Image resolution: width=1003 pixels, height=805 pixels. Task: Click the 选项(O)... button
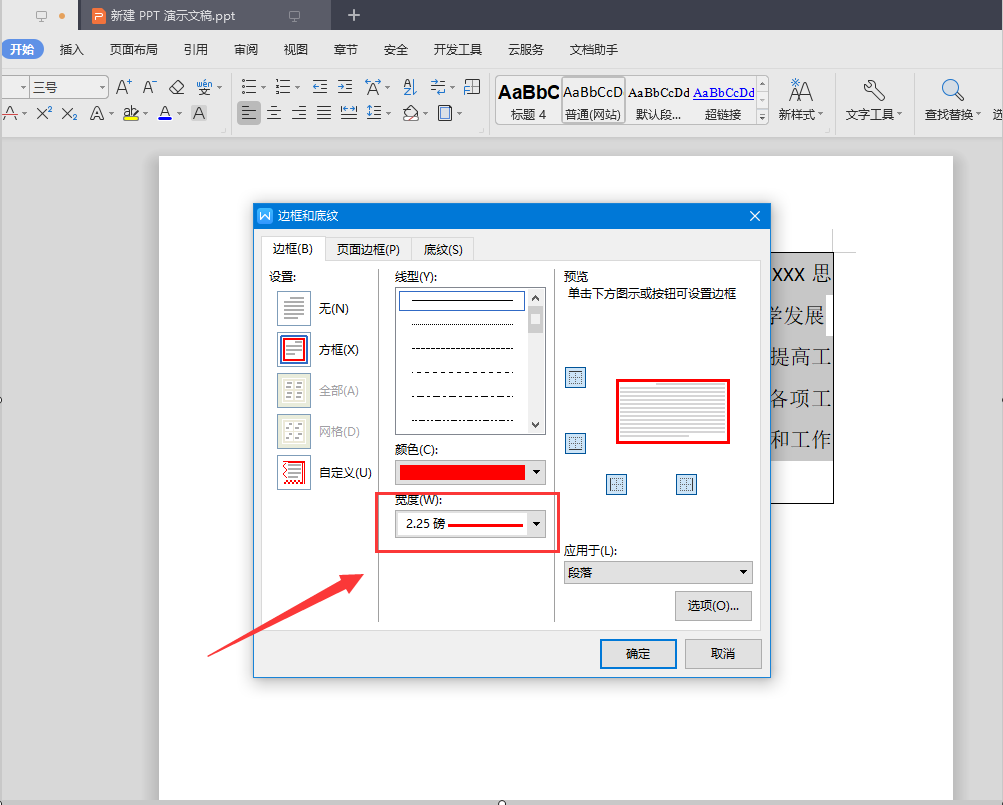[713, 605]
